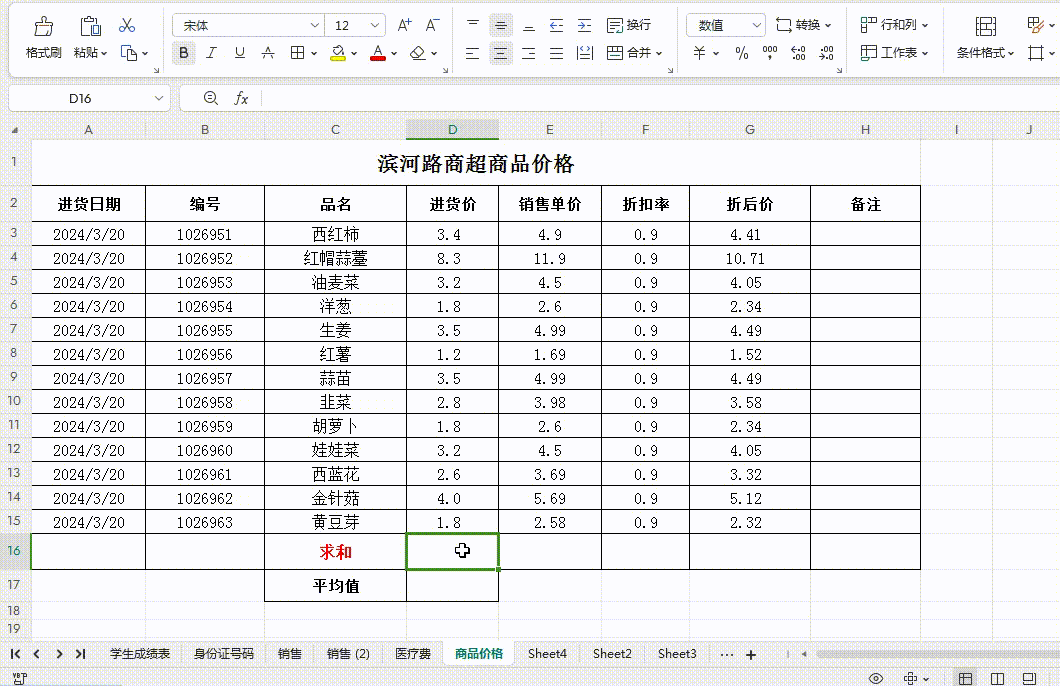Viewport: 1060px width, 686px height.
Task: Toggle bold formatting
Action: [x=183, y=53]
